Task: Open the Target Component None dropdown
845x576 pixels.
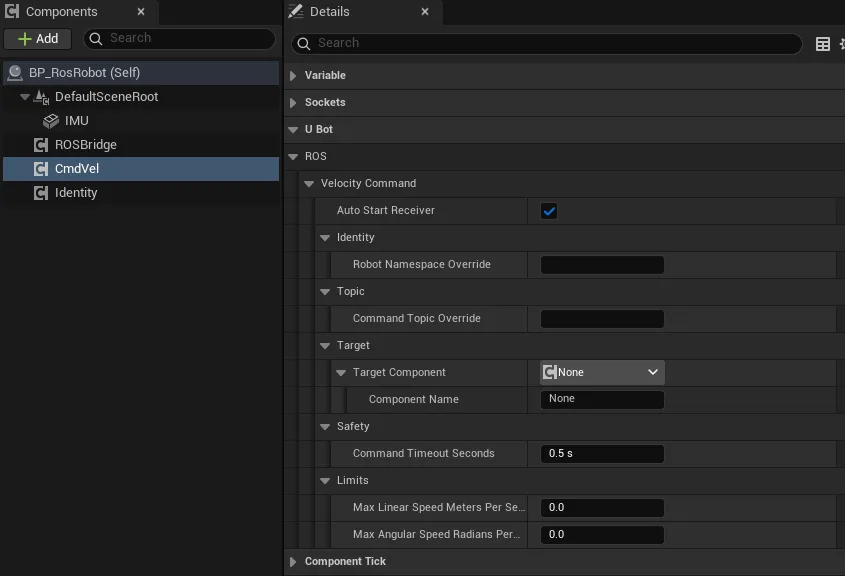Action: [x=602, y=372]
